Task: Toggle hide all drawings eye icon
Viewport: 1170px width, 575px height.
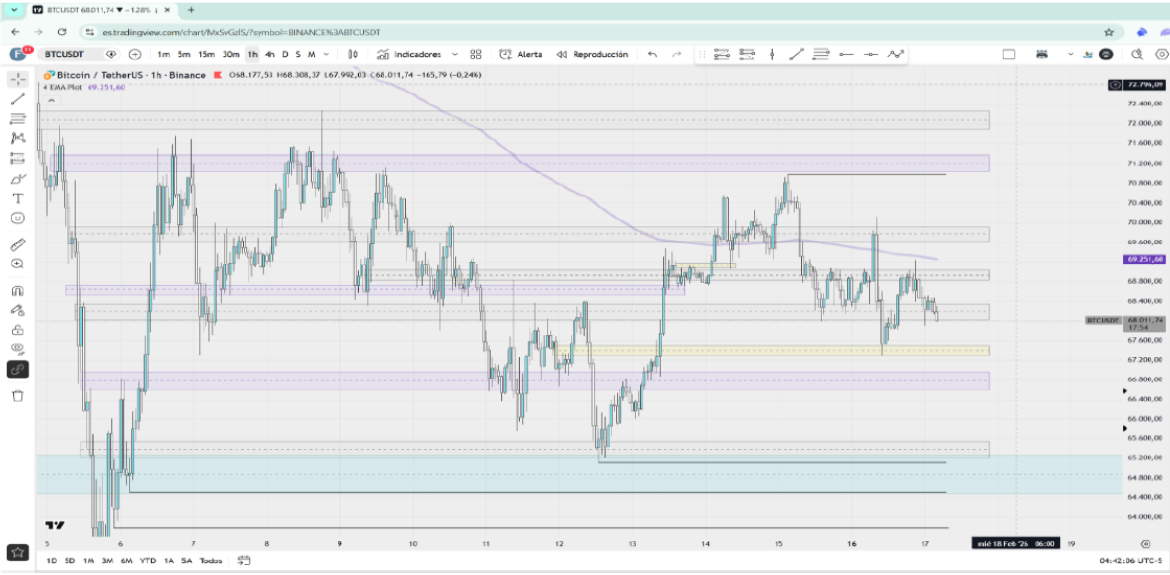Action: pyautogui.click(x=17, y=348)
